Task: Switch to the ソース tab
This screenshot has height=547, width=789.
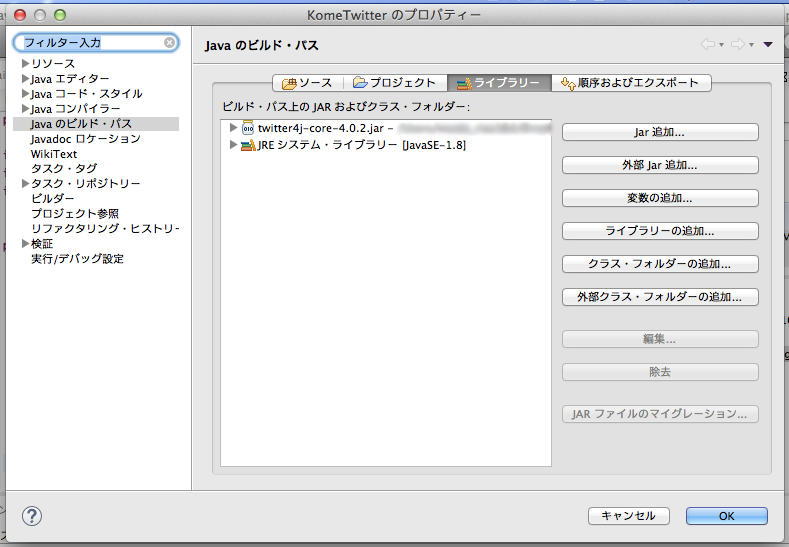Action: pos(307,83)
